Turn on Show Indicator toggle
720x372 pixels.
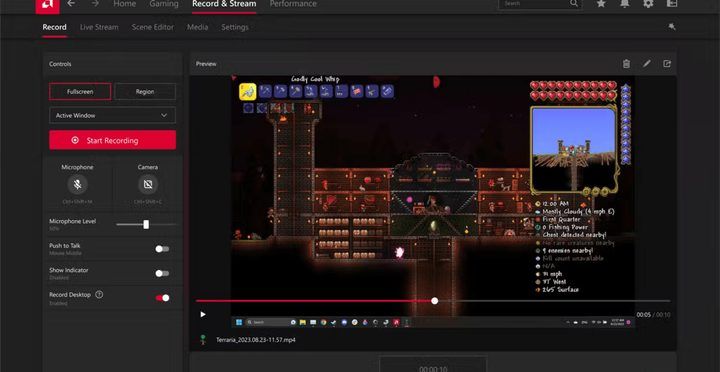tap(162, 273)
